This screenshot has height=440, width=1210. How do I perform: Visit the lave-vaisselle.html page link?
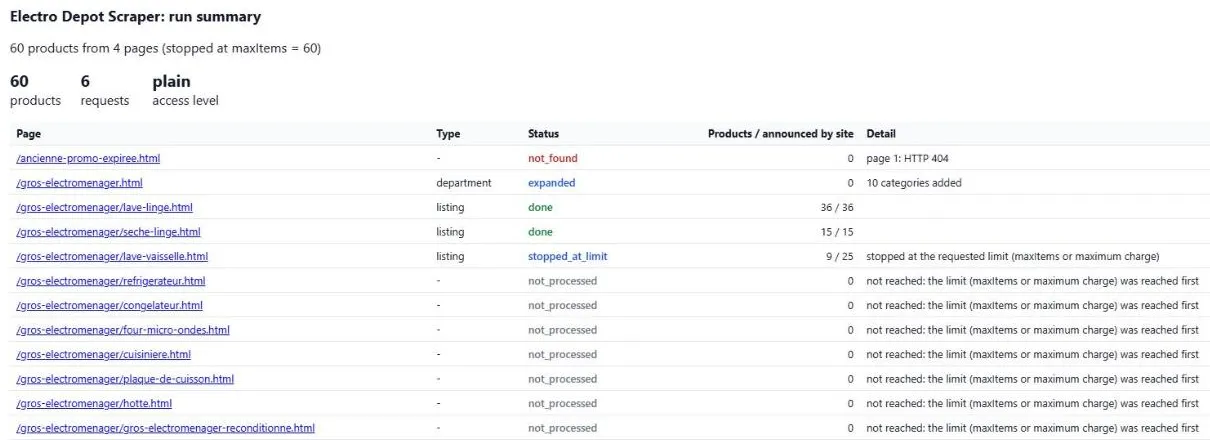pyautogui.click(x=112, y=256)
